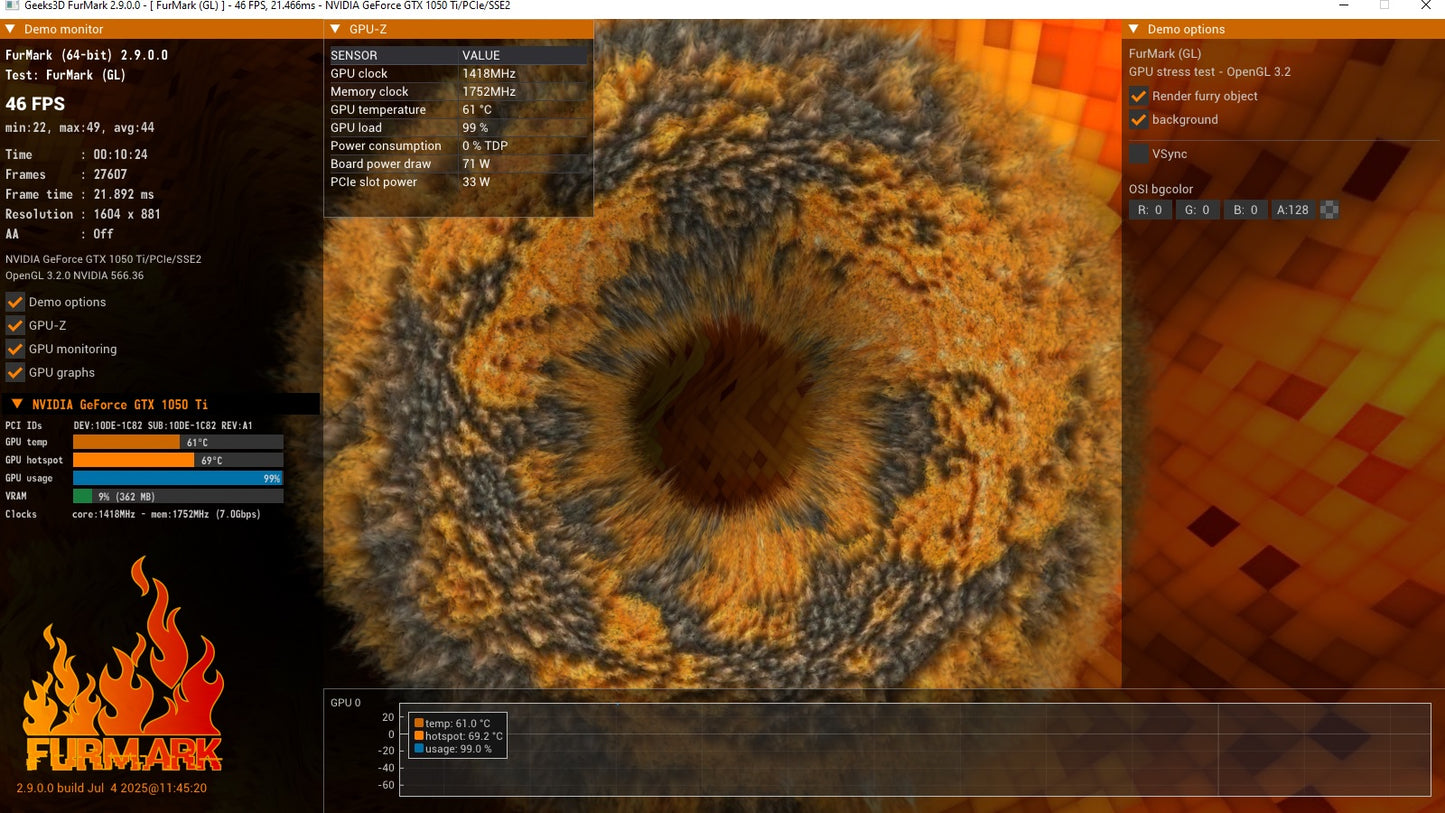Click the FurMark (64-bit) 2.9.0.0 line

(x=87, y=55)
